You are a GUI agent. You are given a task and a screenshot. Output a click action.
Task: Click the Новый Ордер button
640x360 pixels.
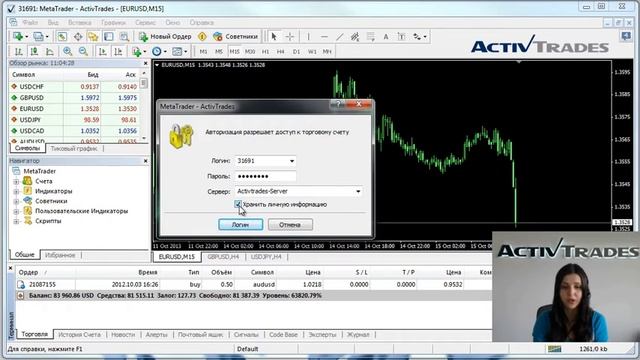(x=165, y=37)
